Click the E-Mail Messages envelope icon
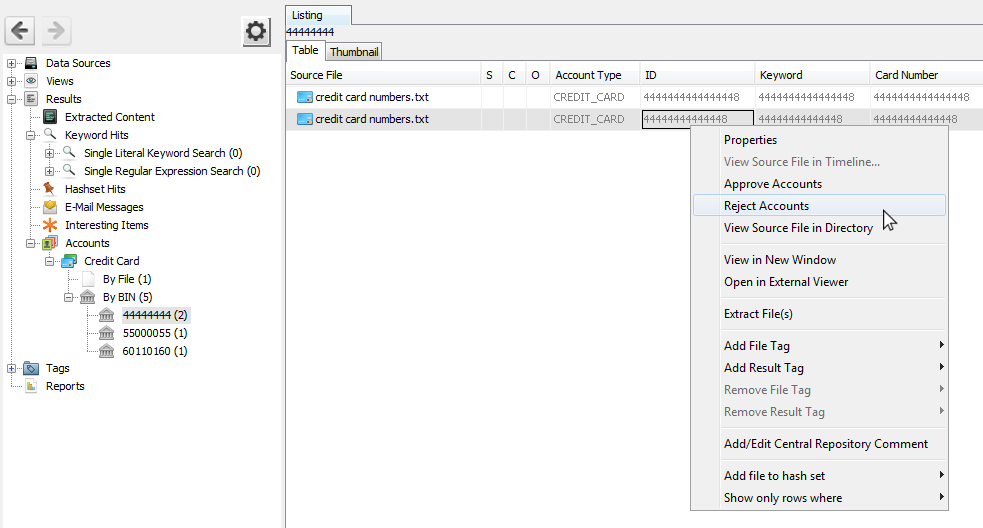983x528 pixels. (49, 207)
